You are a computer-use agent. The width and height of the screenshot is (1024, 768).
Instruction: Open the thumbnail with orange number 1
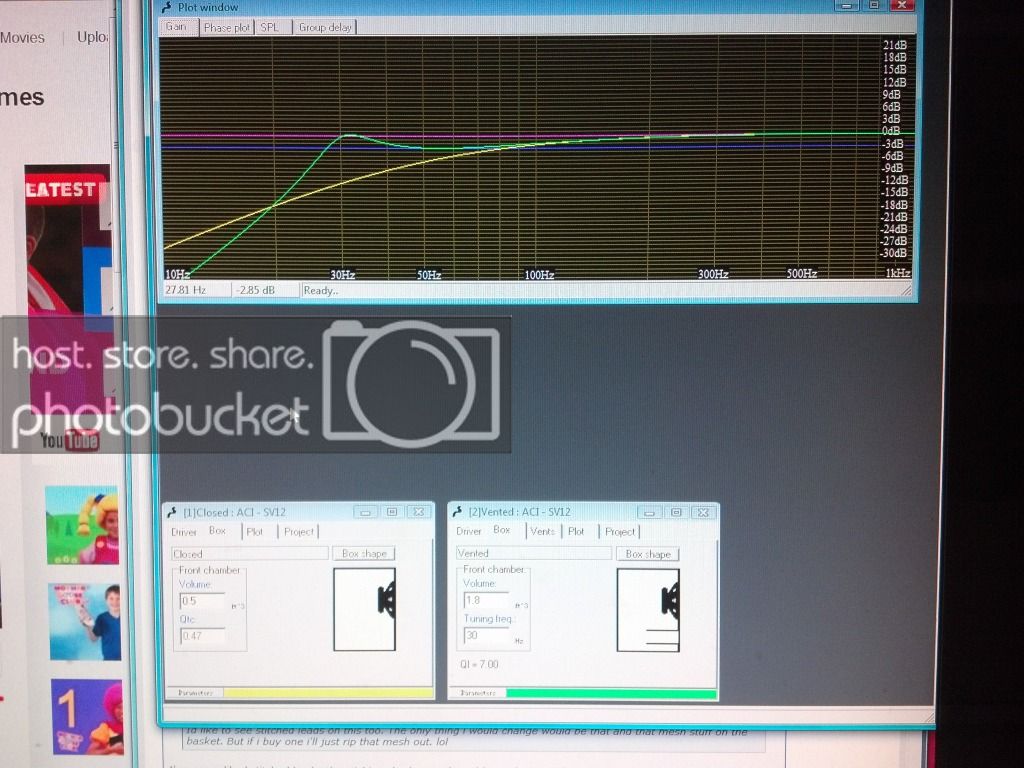pos(88,716)
